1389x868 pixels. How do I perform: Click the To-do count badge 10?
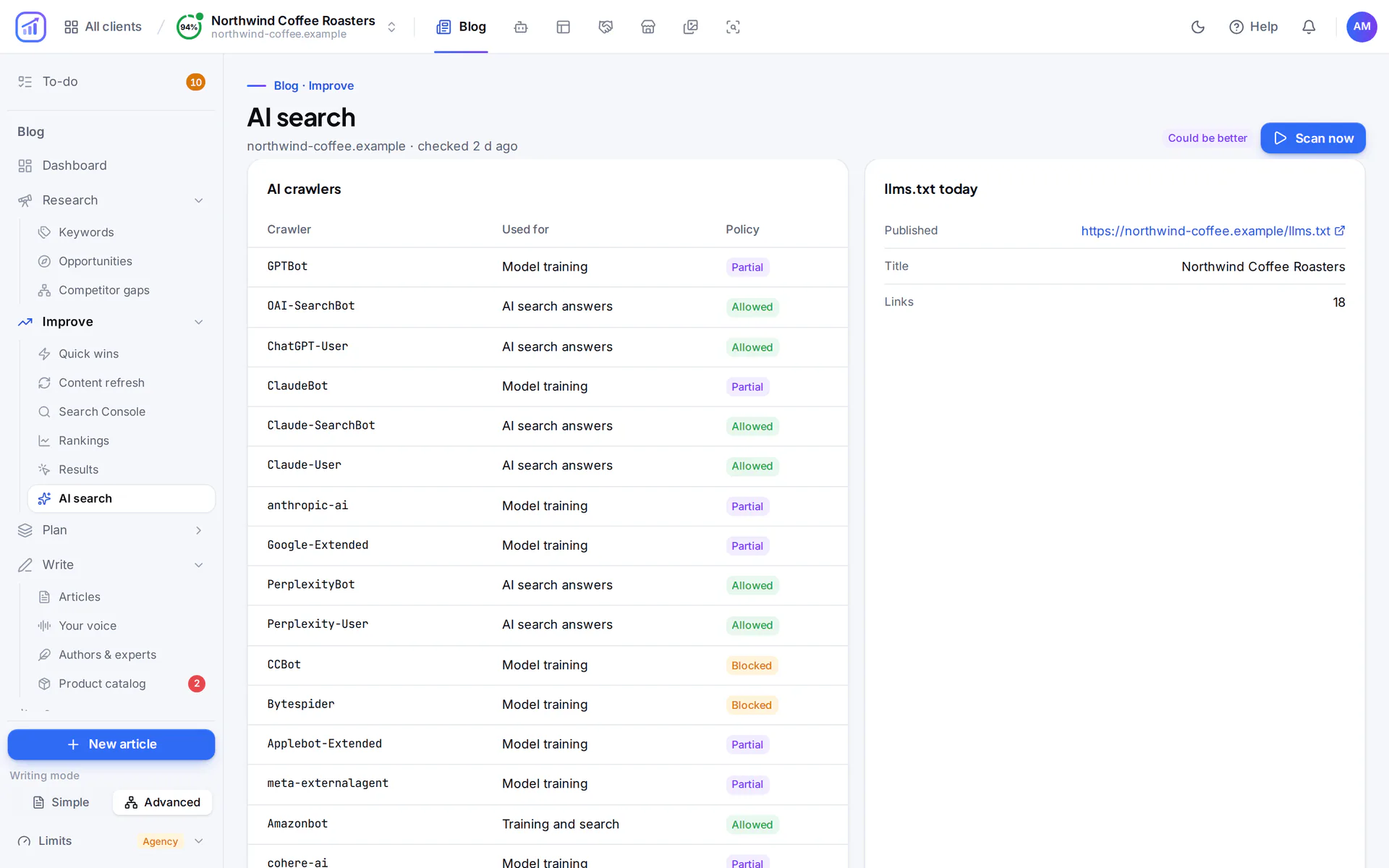click(x=195, y=82)
